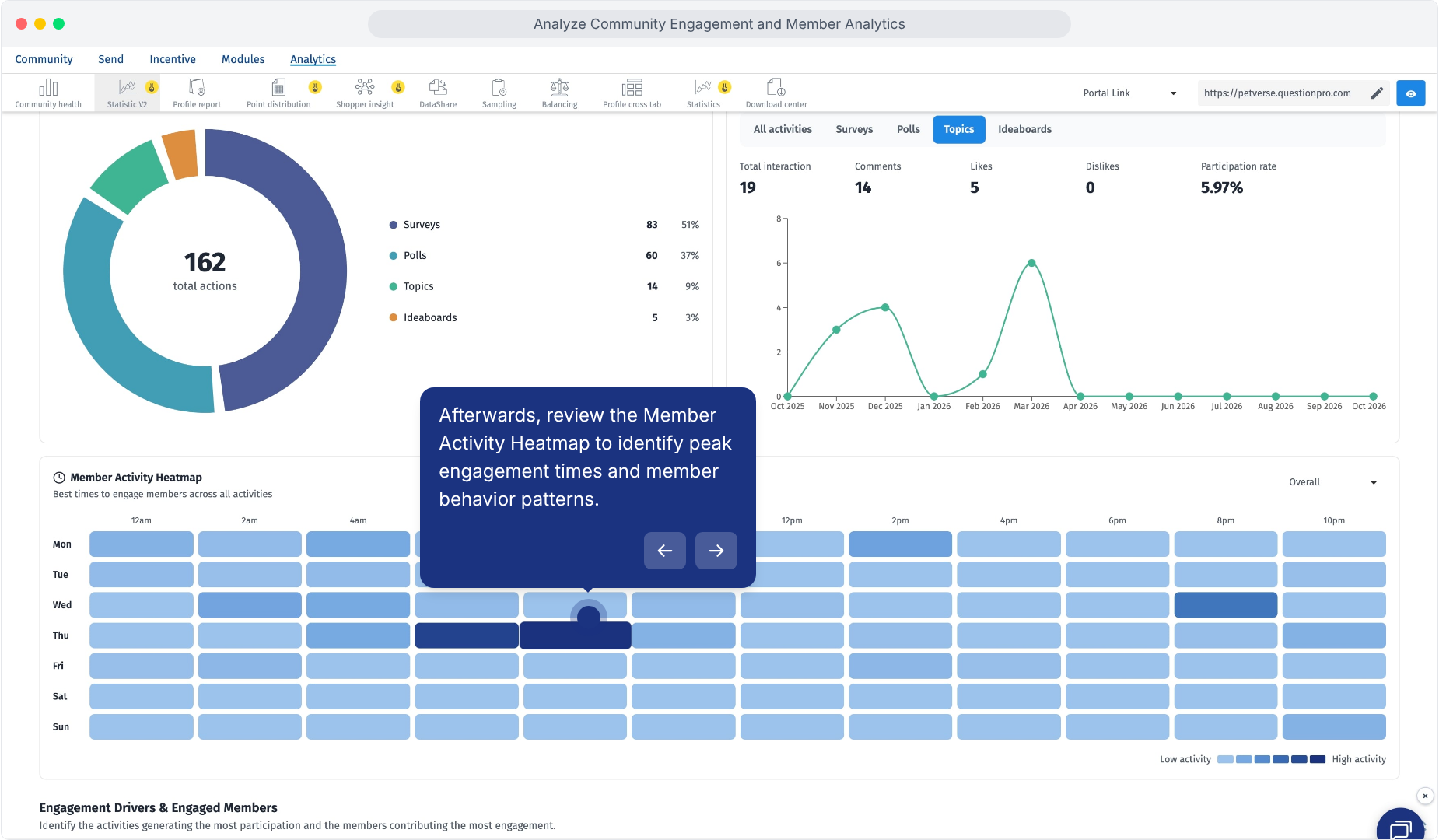Select the Statistic V2 tool
The image size is (1439, 840).
point(128,93)
